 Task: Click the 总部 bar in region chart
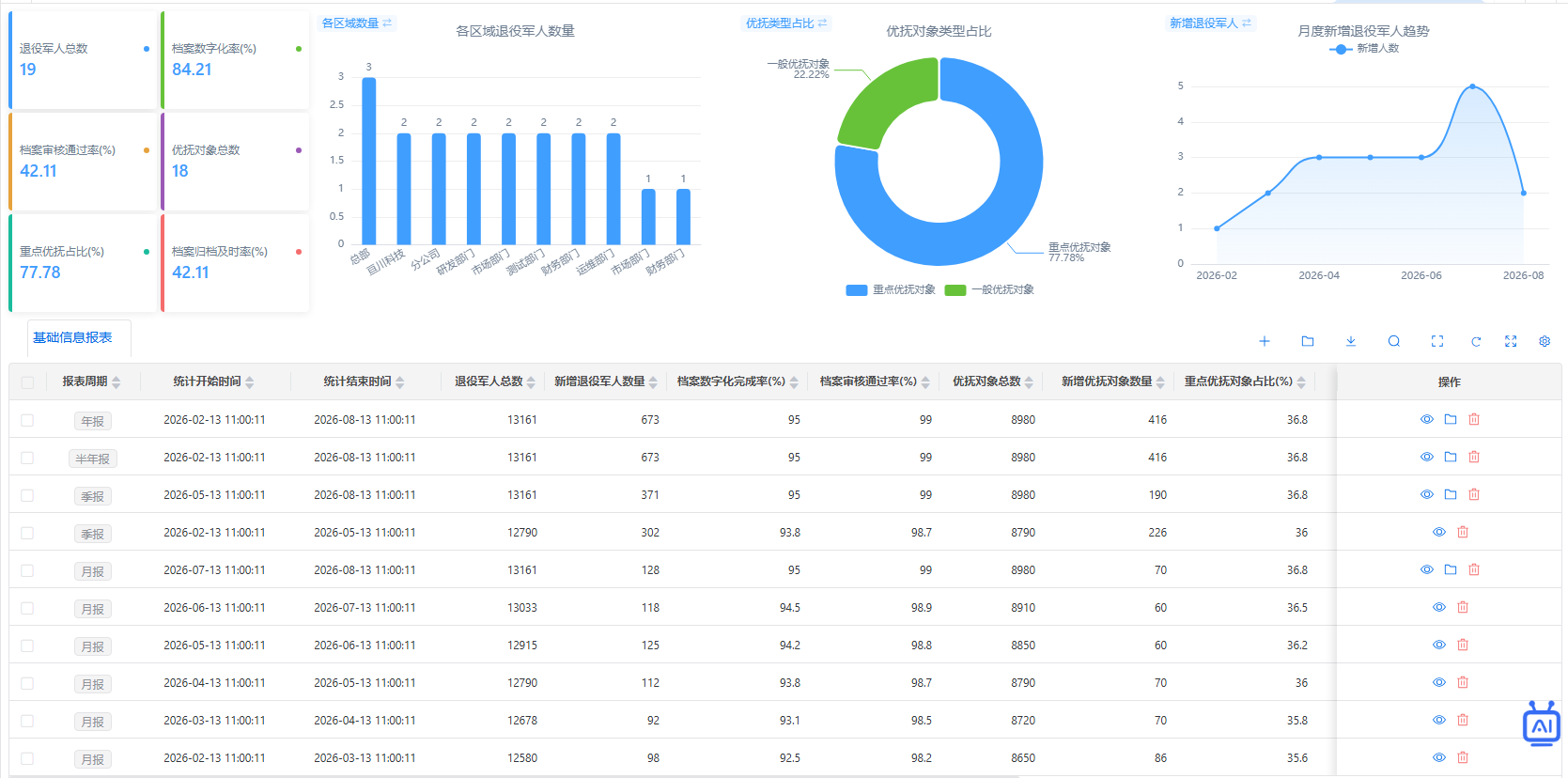pyautogui.click(x=369, y=161)
